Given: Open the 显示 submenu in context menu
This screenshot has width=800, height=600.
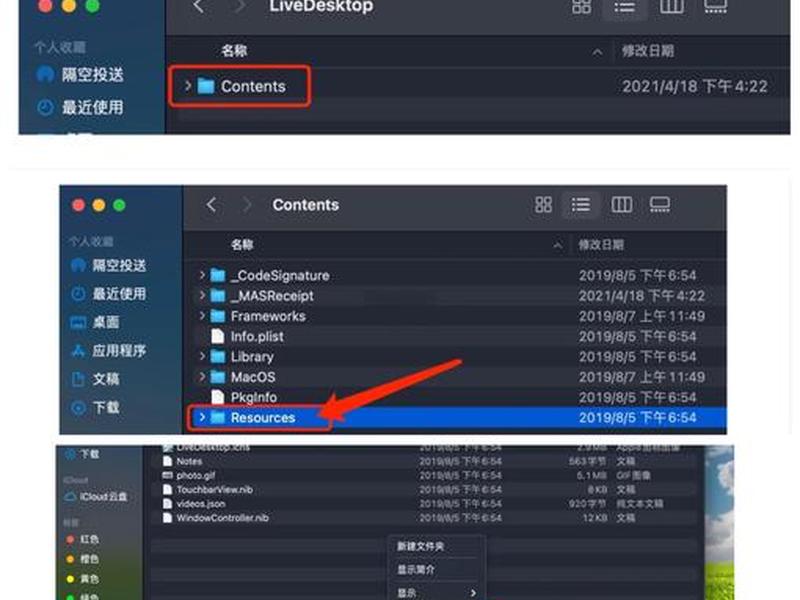Looking at the screenshot, I should pyautogui.click(x=437, y=593).
